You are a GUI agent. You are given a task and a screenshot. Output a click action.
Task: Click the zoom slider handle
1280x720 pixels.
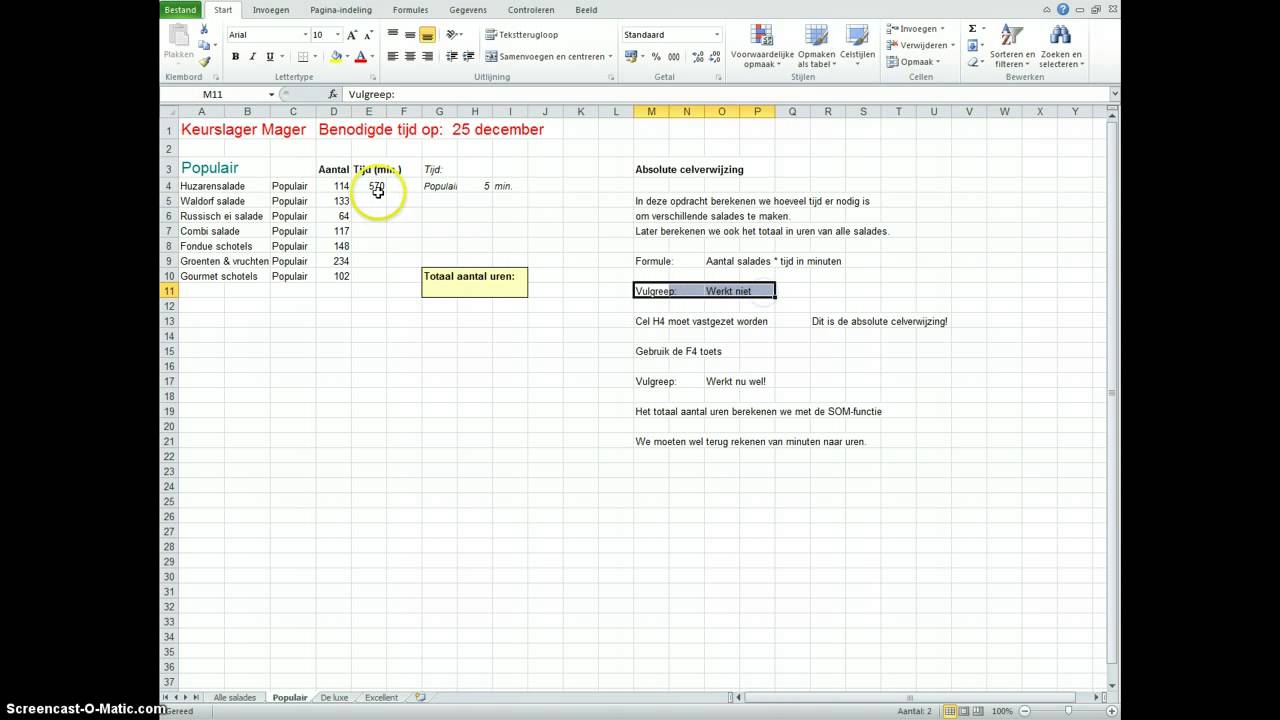1069,711
